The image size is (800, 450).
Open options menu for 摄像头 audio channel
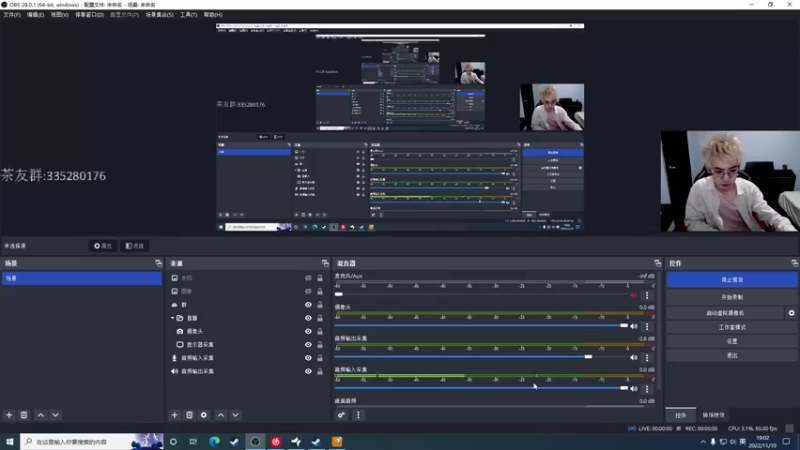point(647,327)
